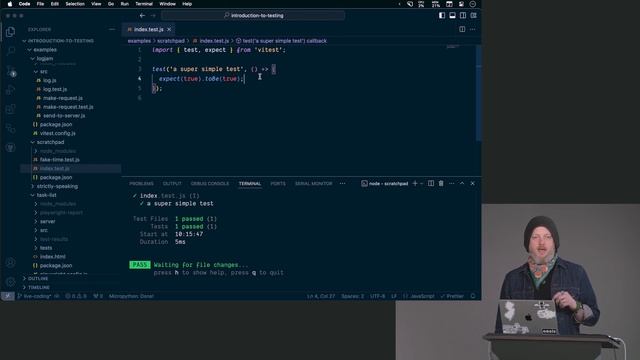
Task: Select the index.test.js editor tab
Action: (x=148, y=29)
